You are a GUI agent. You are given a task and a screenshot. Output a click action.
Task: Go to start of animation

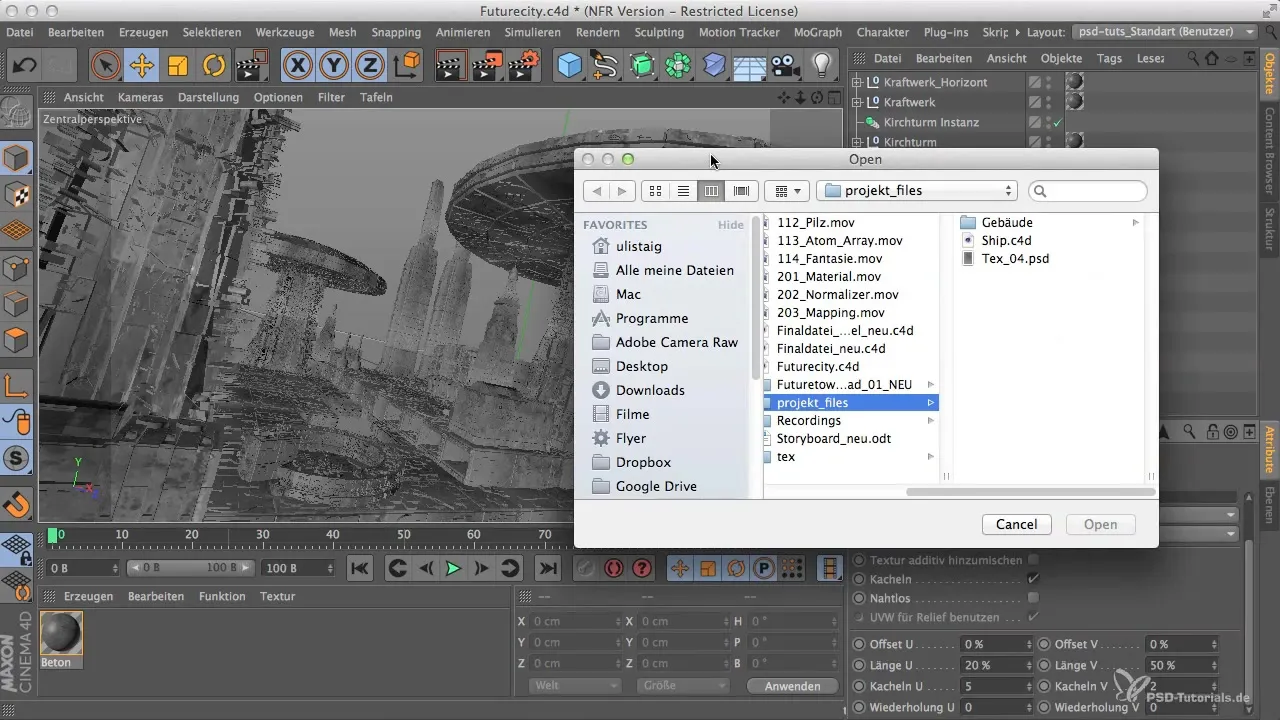coord(360,568)
